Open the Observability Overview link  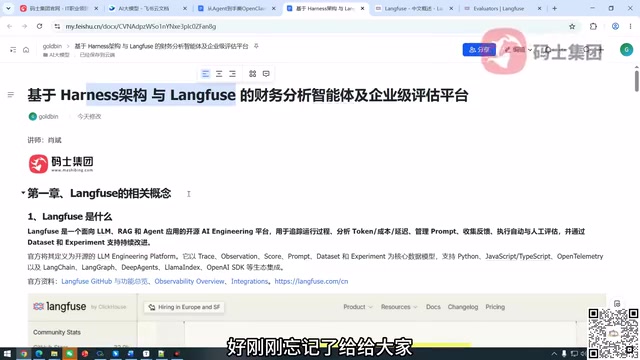click(189, 281)
